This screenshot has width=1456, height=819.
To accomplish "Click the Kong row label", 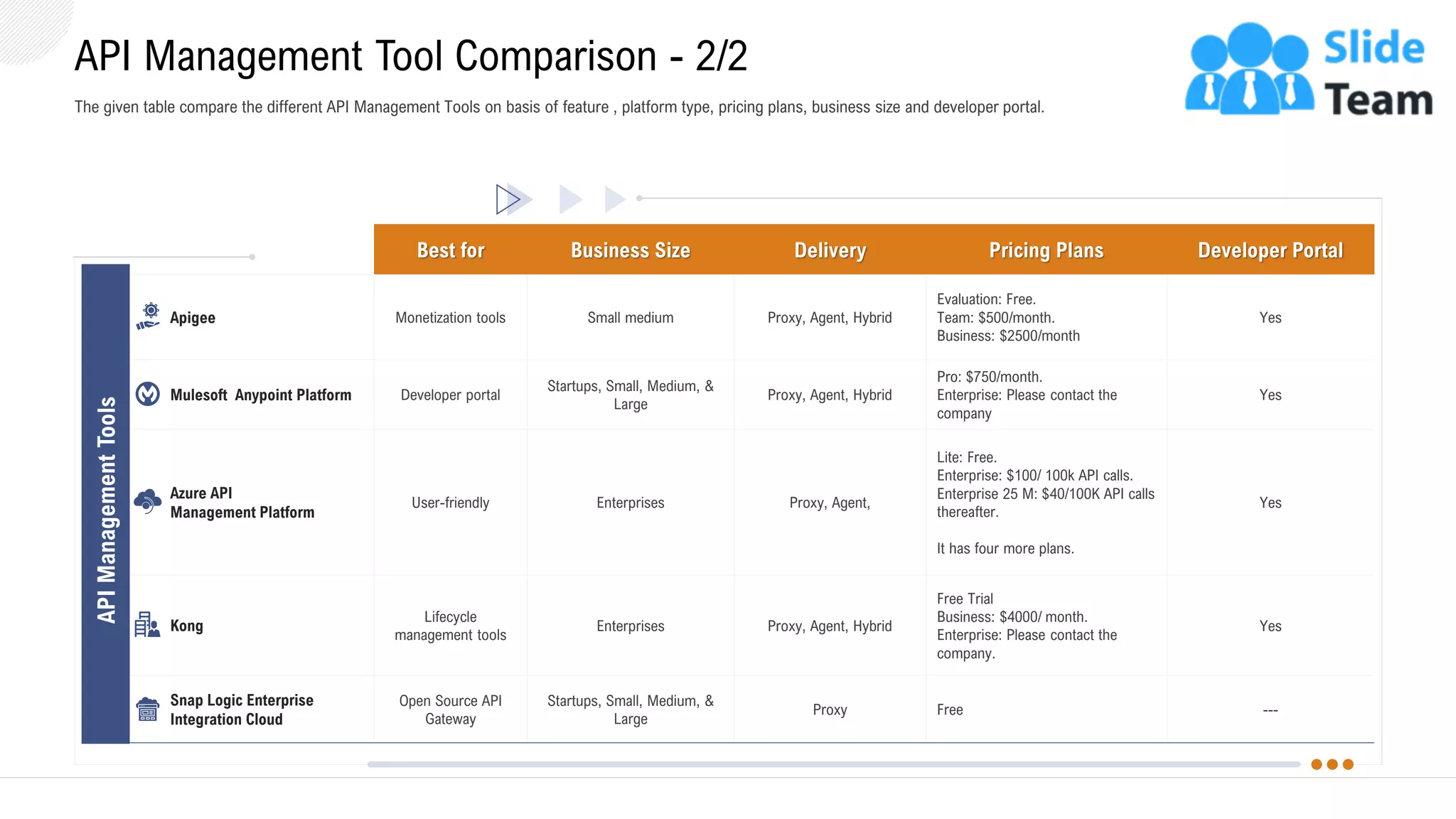I will (x=186, y=626).
